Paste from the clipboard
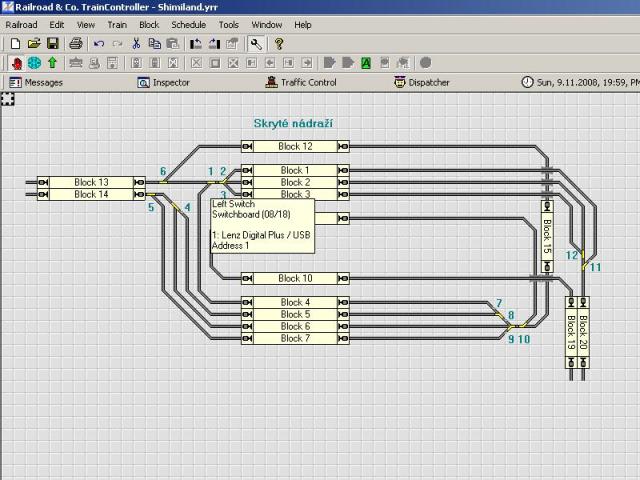Screen dimensions: 640x480 [173, 44]
